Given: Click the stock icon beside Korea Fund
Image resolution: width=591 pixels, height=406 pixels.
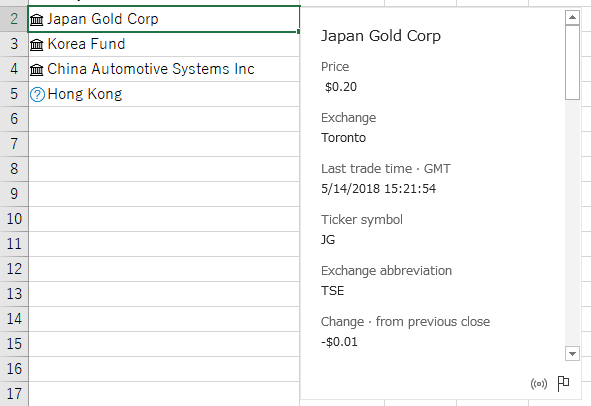Looking at the screenshot, I should point(37,44).
